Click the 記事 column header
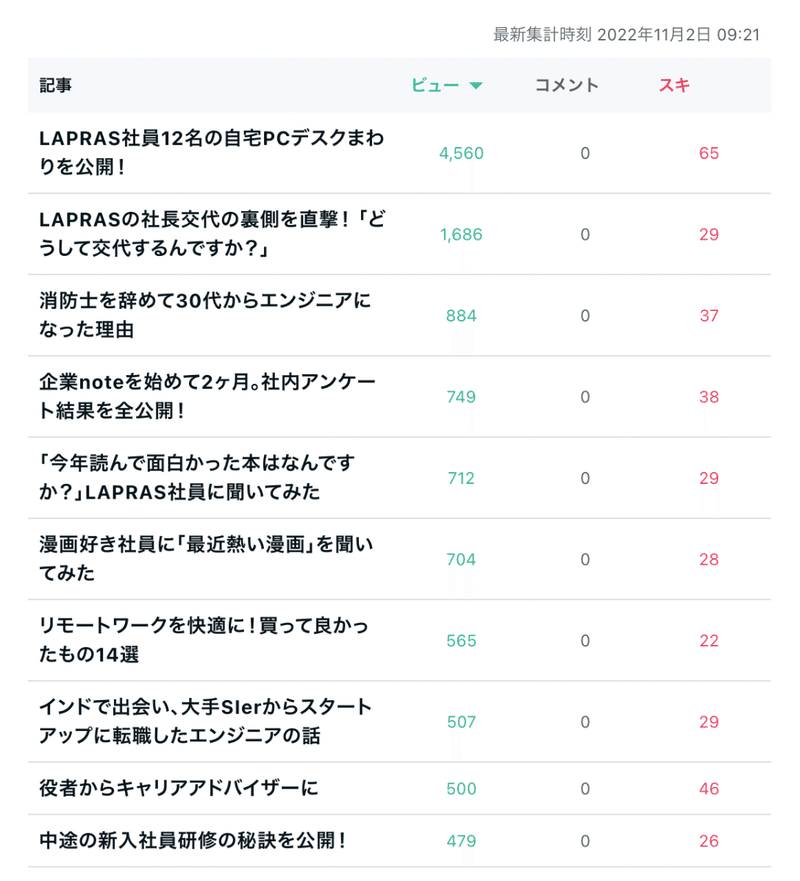 (56, 86)
